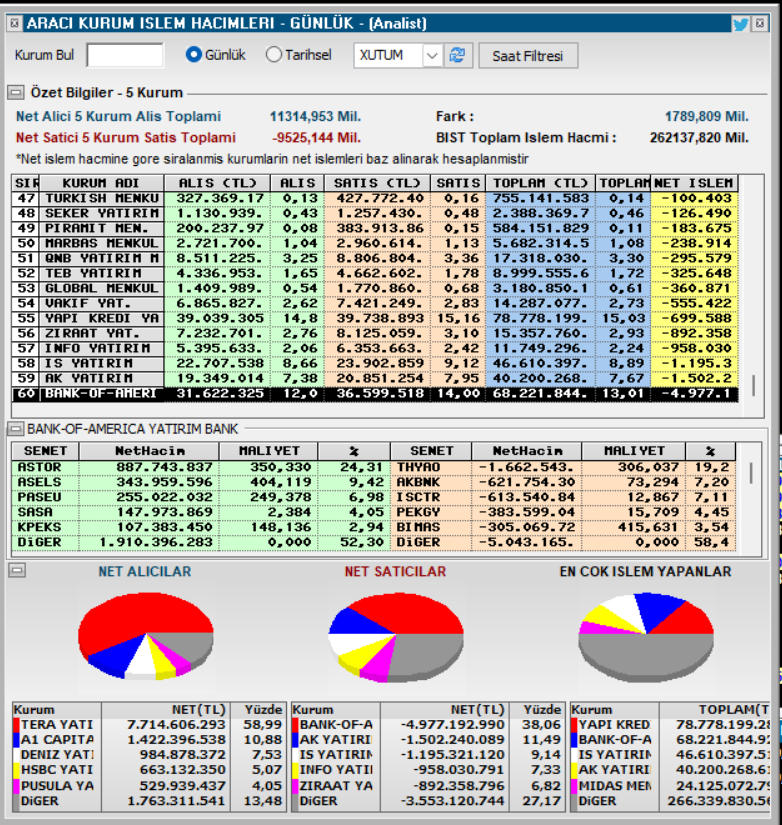Viewport: 782px width, 825px height.
Task: Click ASTOR in the buy list
Action: pyautogui.click(x=39, y=467)
